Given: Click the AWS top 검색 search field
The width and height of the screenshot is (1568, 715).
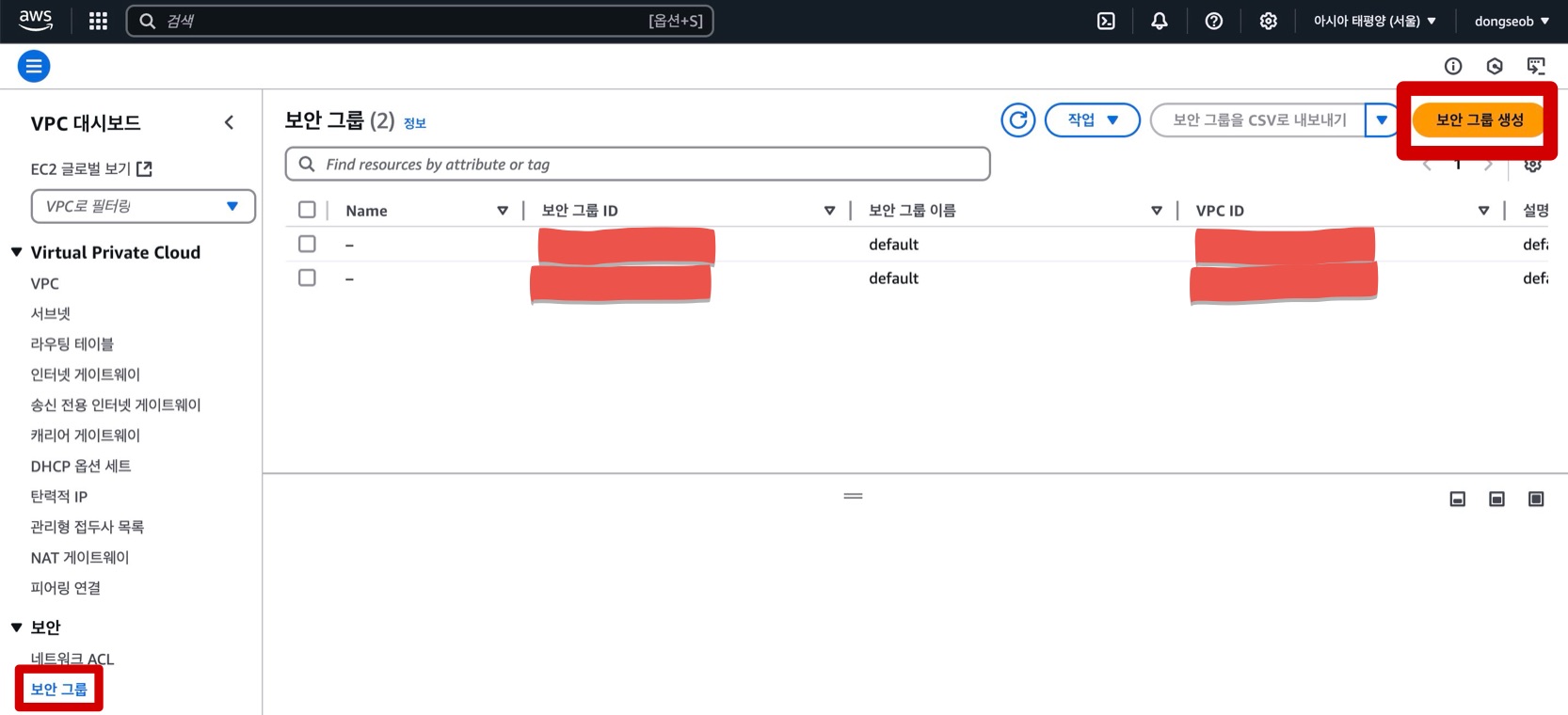Looking at the screenshot, I should pos(420,21).
